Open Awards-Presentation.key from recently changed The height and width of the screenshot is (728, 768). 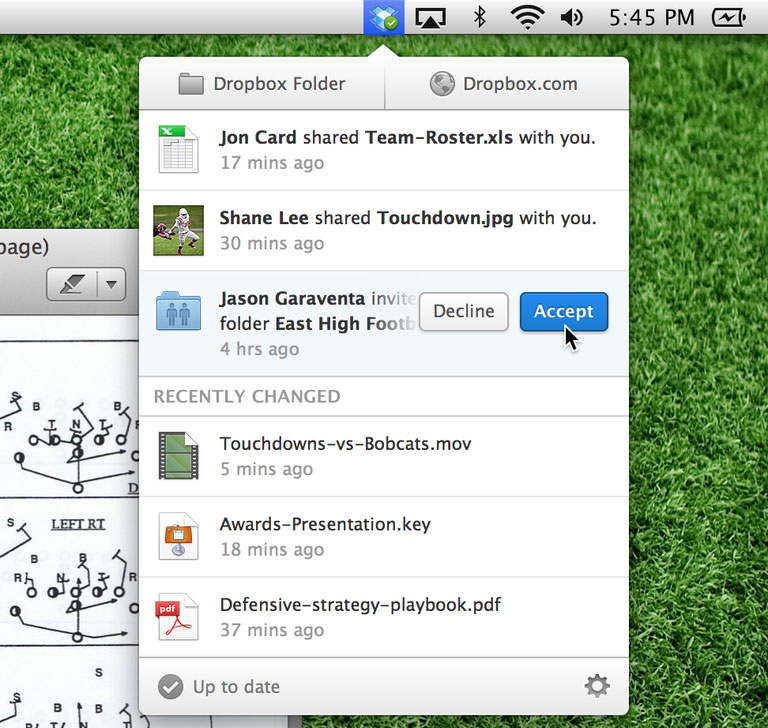pos(384,537)
